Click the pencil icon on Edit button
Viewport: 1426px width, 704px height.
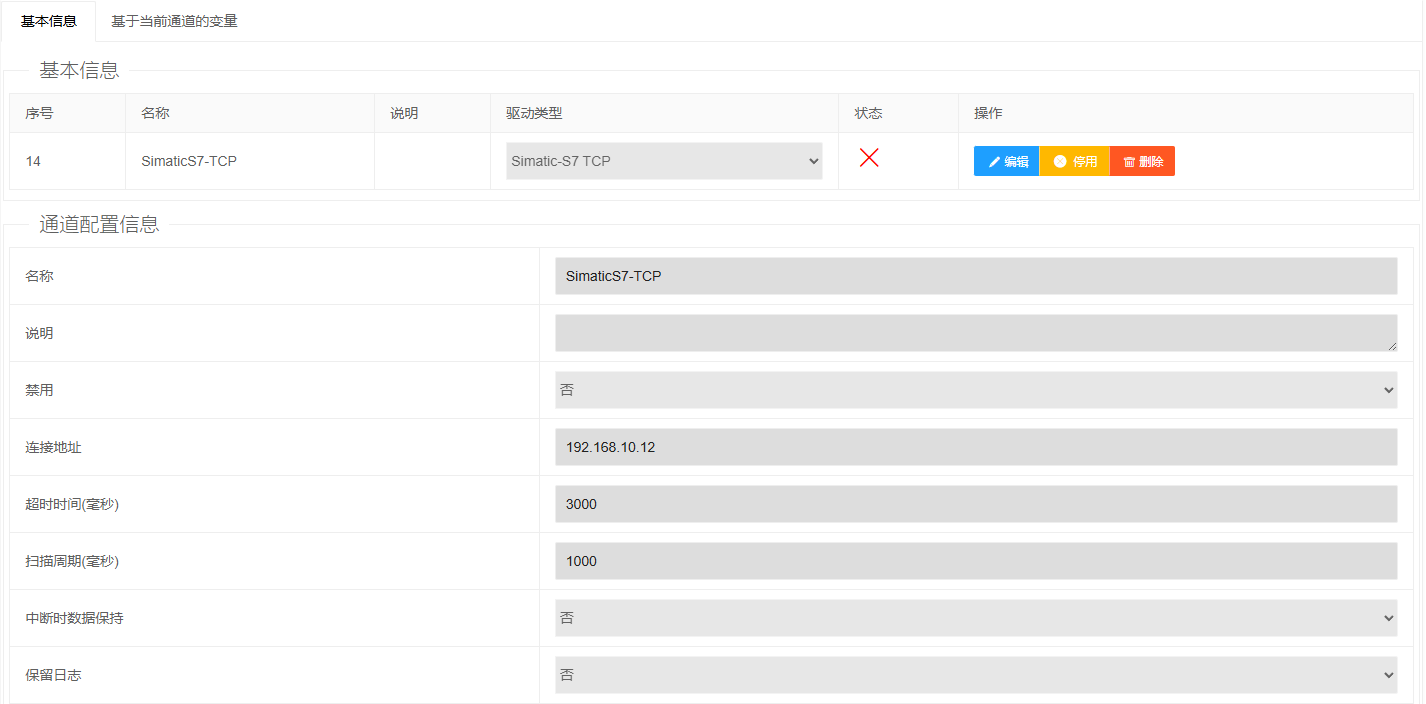pyautogui.click(x=994, y=162)
